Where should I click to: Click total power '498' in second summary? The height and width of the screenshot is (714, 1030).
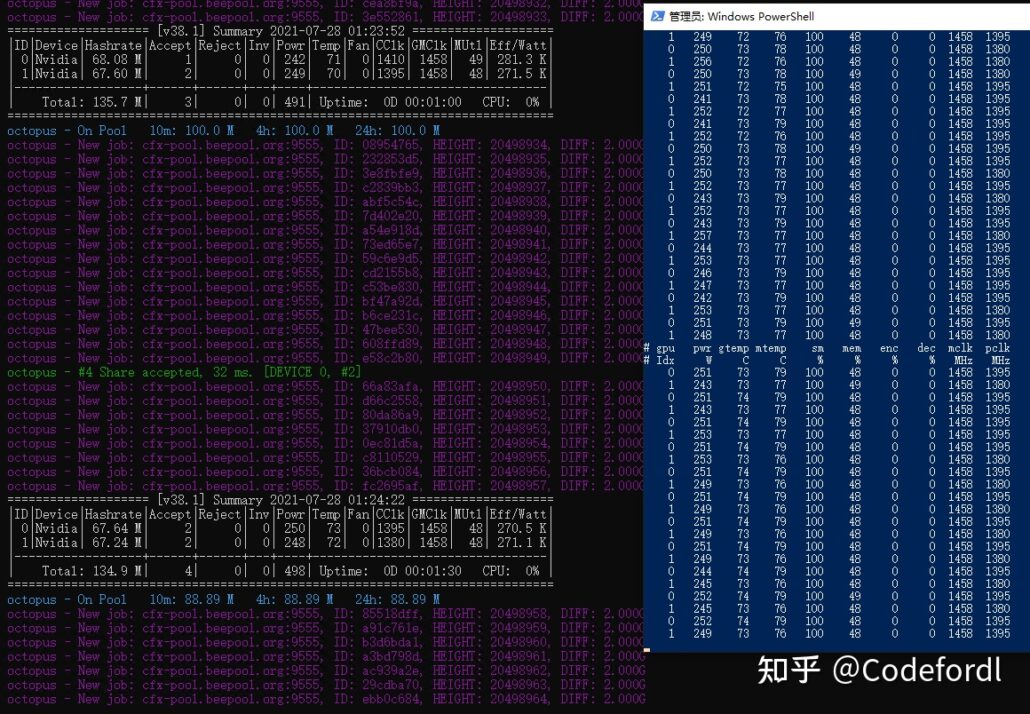pos(295,571)
